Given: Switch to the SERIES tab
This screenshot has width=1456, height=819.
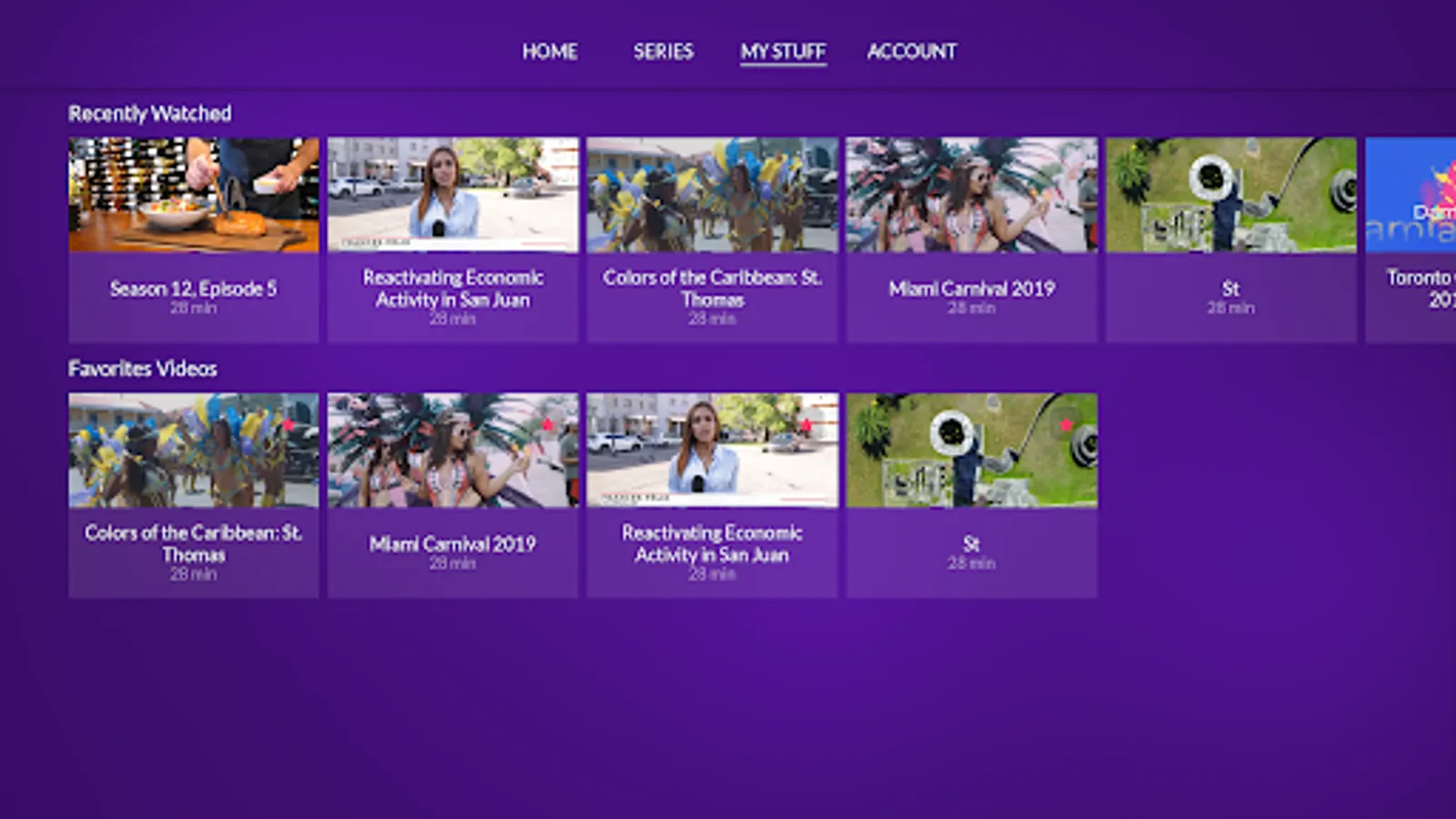Looking at the screenshot, I should coord(663,52).
